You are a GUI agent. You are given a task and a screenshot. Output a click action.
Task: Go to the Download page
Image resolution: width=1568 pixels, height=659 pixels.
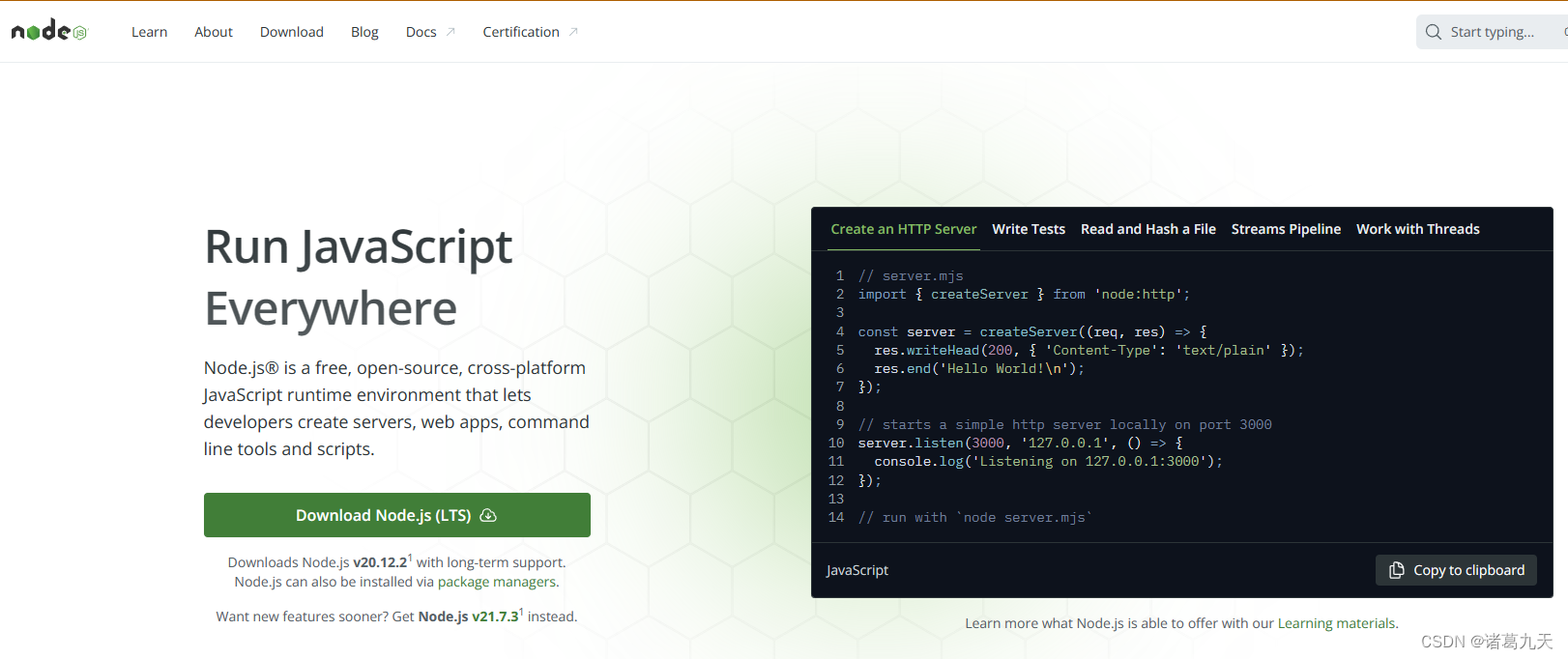[x=292, y=32]
